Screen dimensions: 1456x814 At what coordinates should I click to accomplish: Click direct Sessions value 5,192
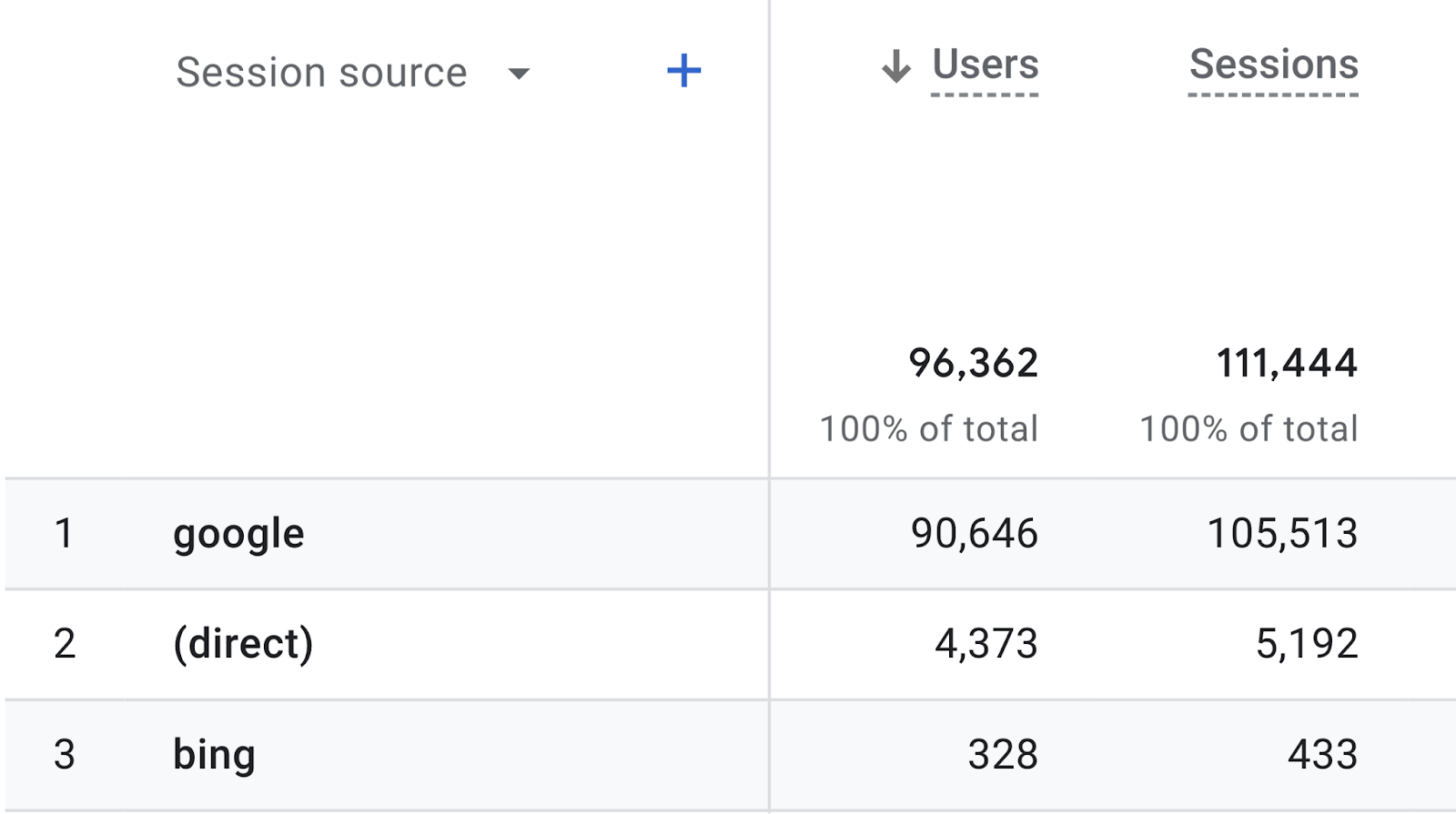click(1307, 644)
